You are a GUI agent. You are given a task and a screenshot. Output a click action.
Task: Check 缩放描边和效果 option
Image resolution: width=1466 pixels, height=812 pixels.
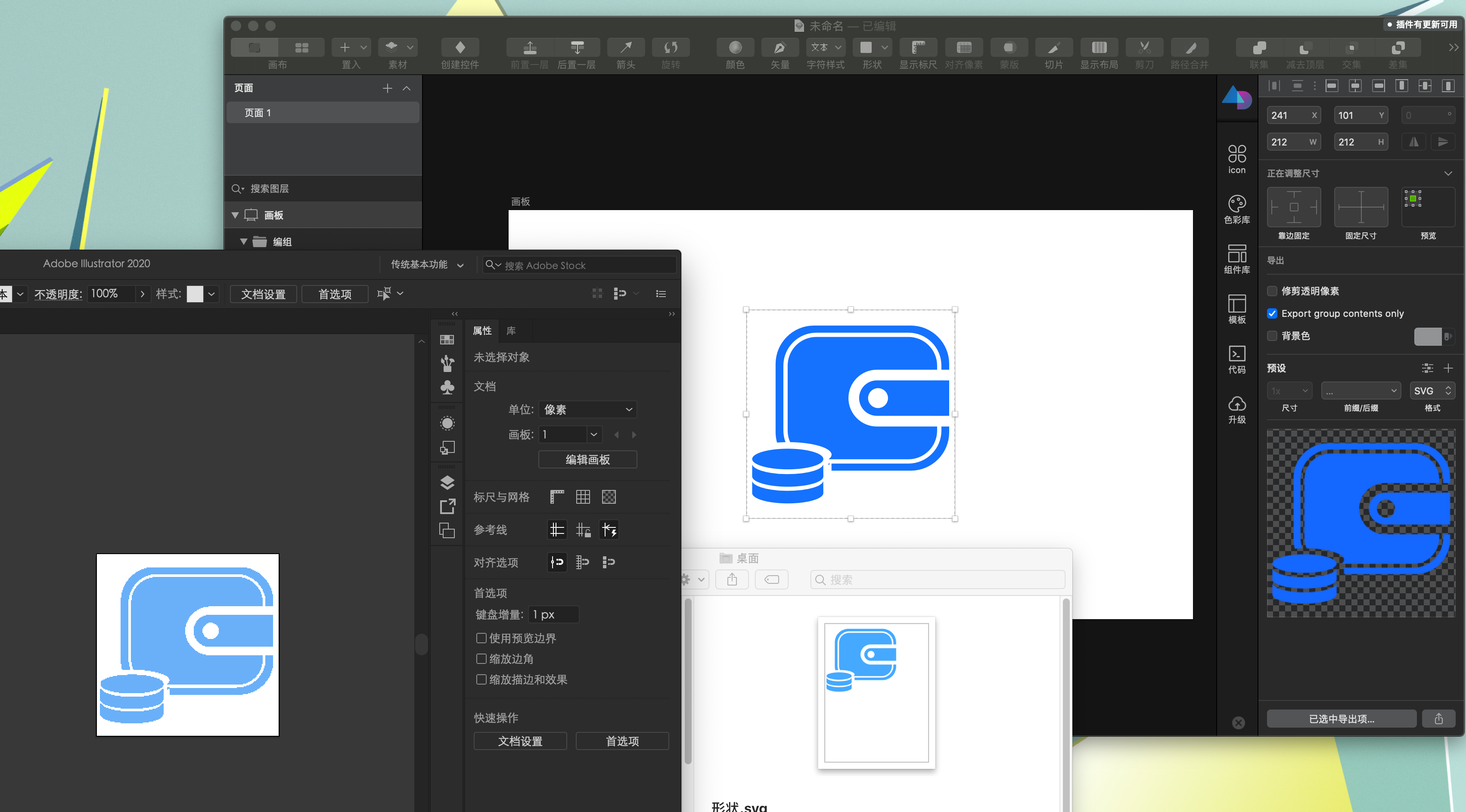click(481, 679)
